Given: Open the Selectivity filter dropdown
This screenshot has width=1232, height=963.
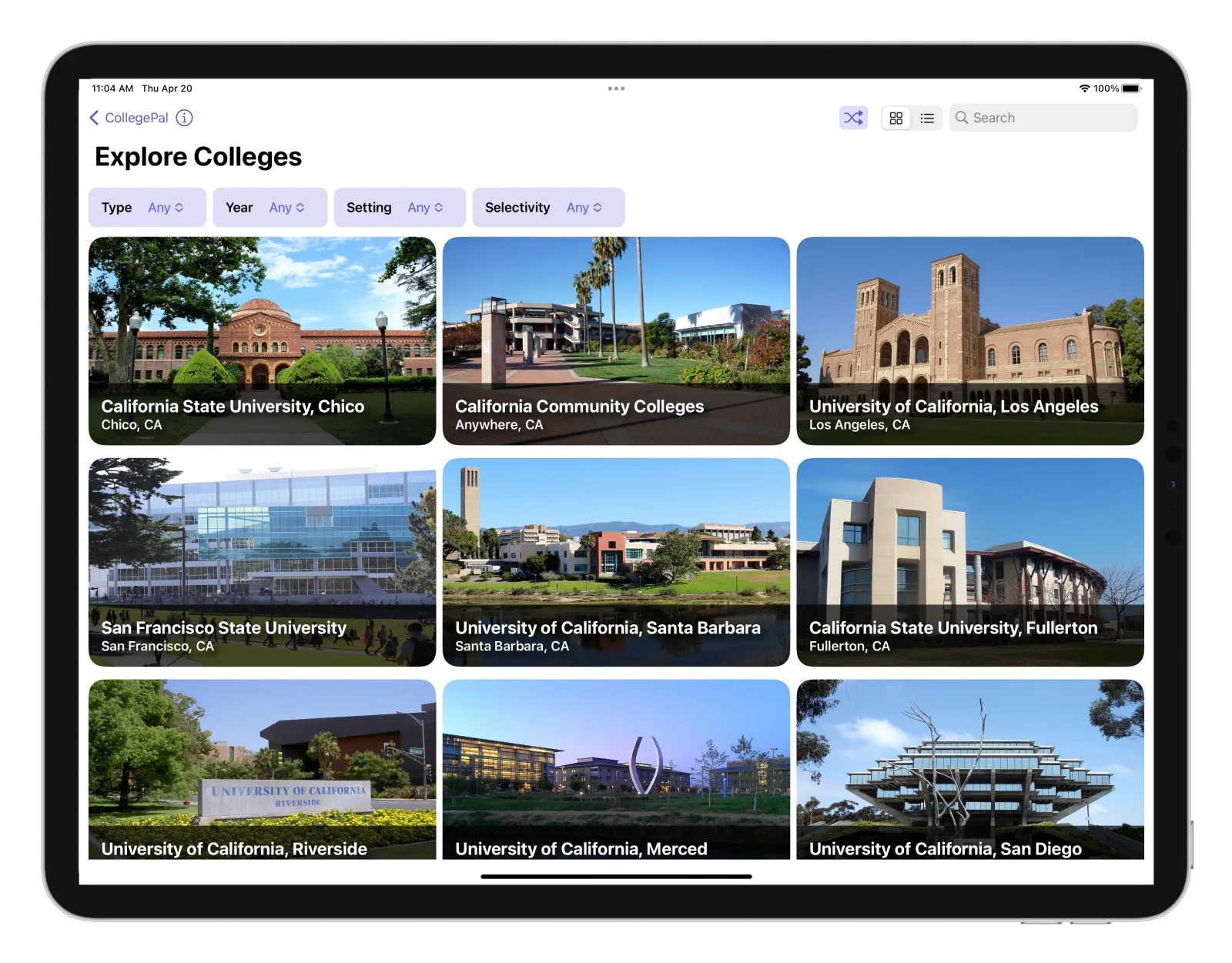Looking at the screenshot, I should point(548,207).
